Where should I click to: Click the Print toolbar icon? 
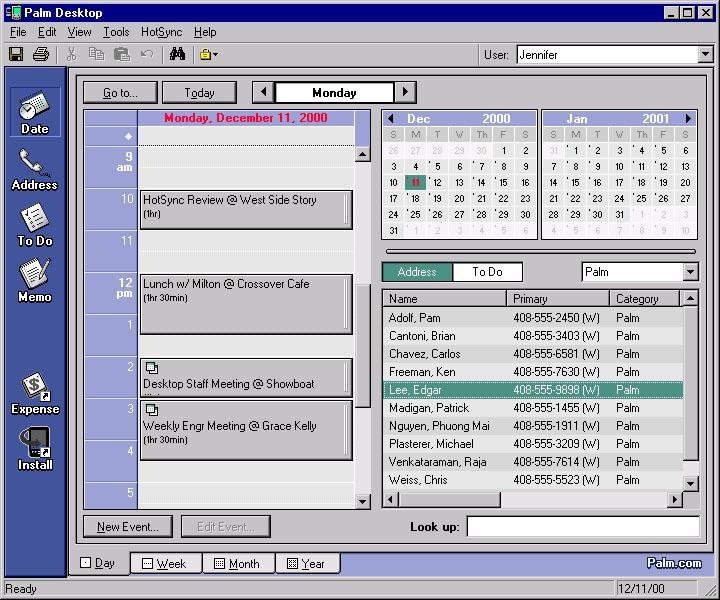click(40, 54)
